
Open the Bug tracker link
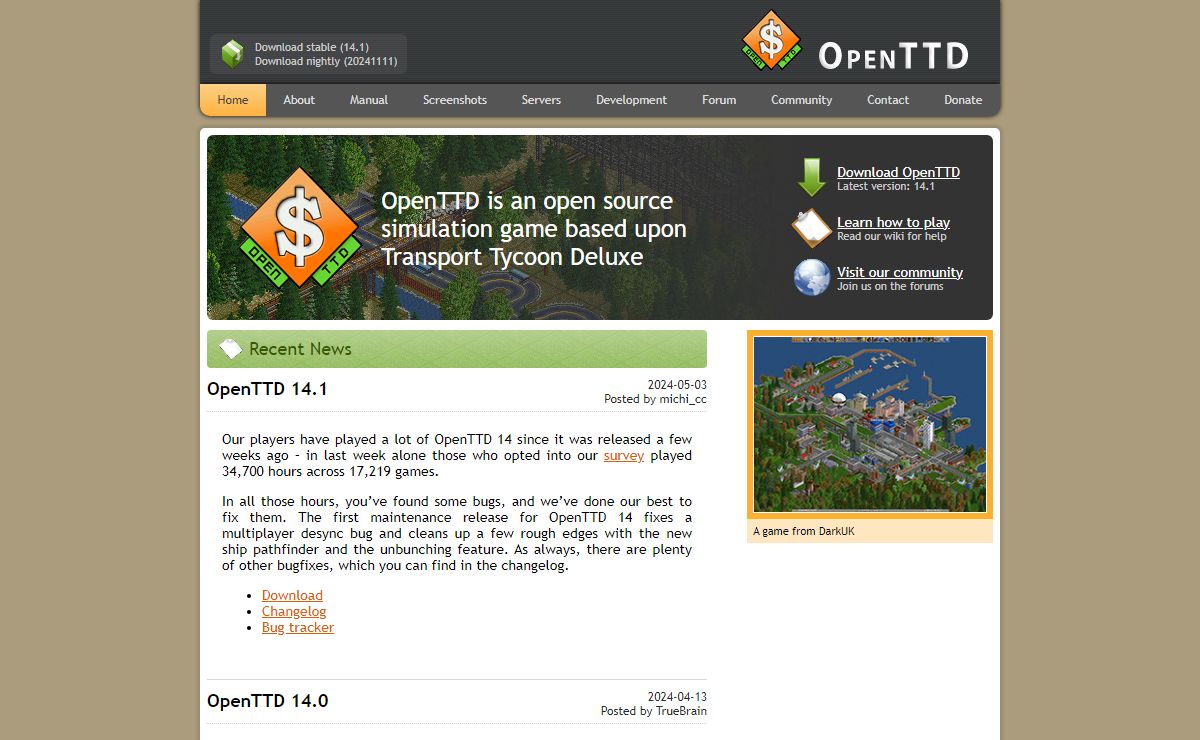[298, 627]
